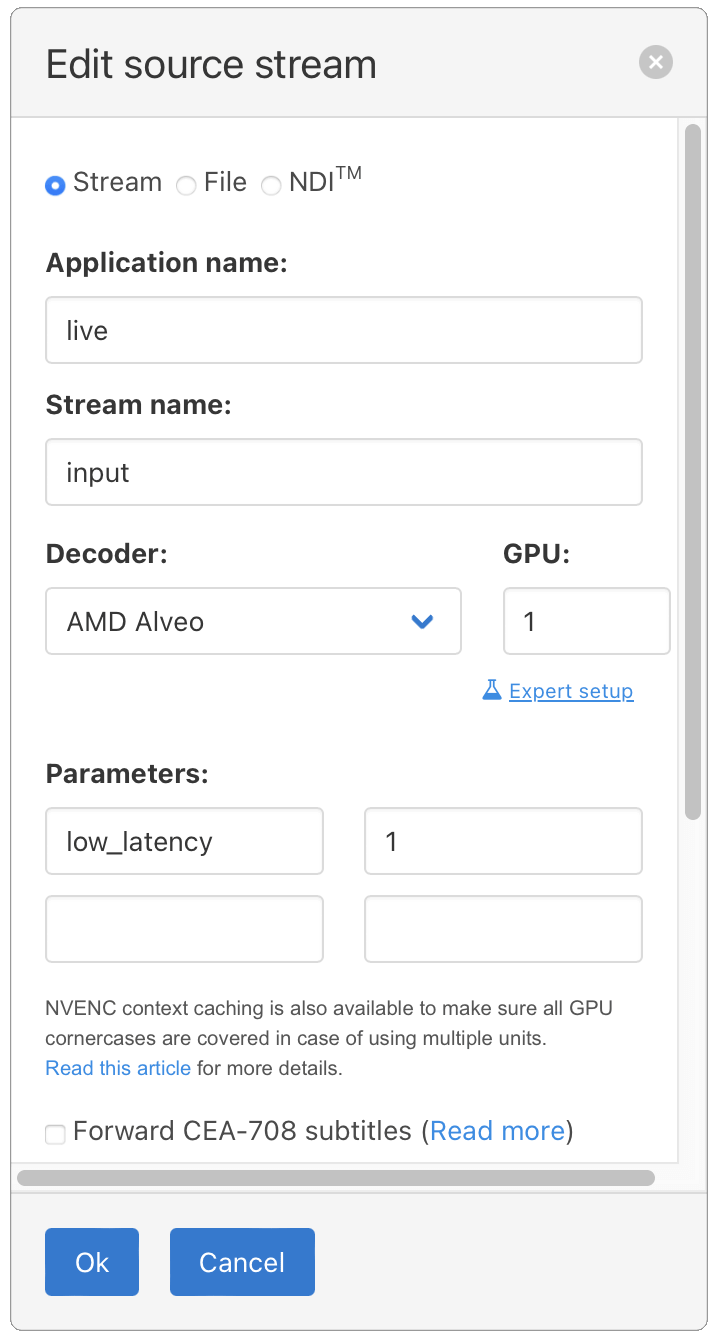Image resolution: width=718 pixels, height=1340 pixels.
Task: Select the NDI radio button
Action: pyautogui.click(x=271, y=185)
